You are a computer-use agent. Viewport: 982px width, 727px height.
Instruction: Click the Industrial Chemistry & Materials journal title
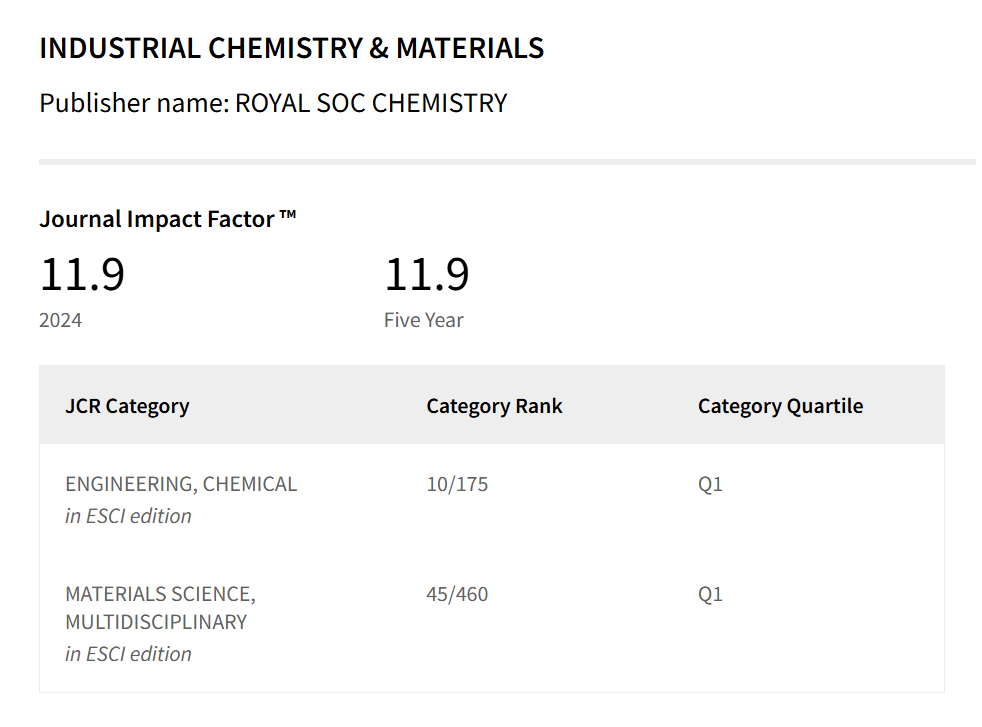pyautogui.click(x=291, y=48)
